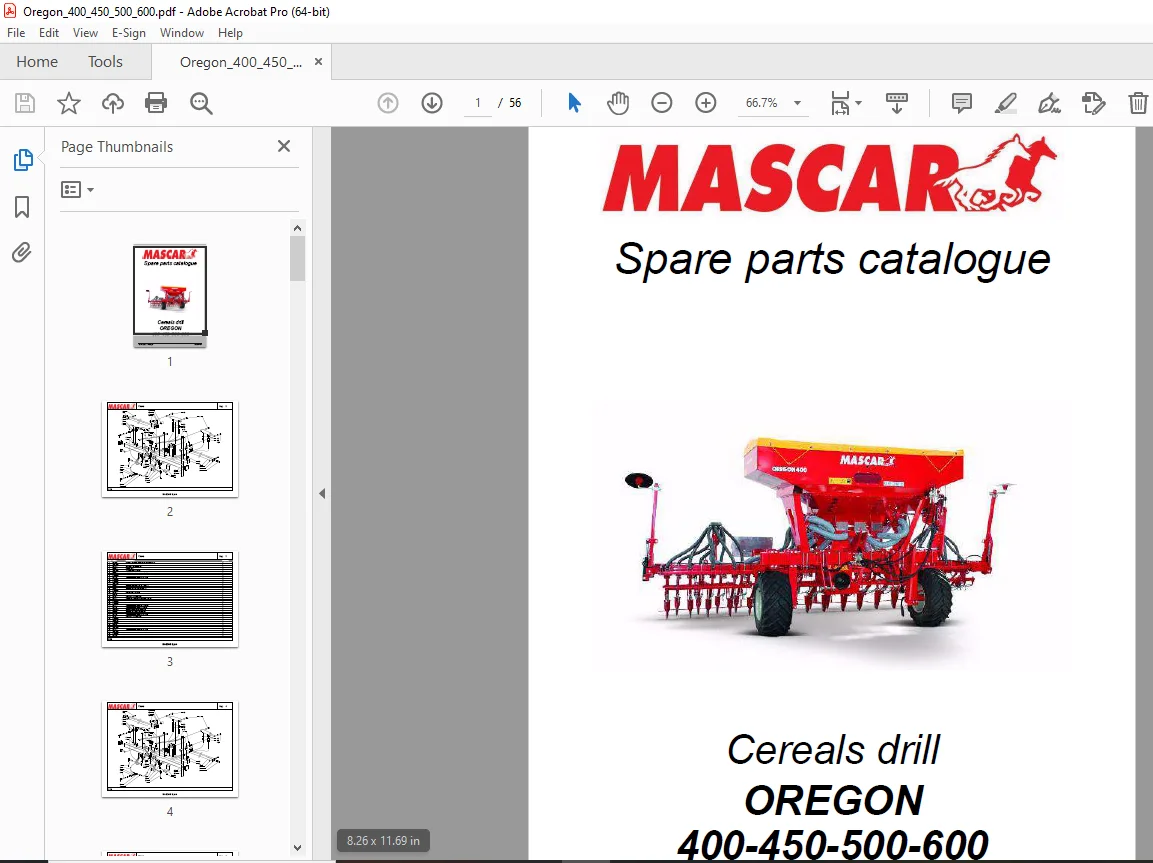The width and height of the screenshot is (1153, 863).
Task: Show Page Thumbnails panel icon in sidebar
Action: point(23,160)
